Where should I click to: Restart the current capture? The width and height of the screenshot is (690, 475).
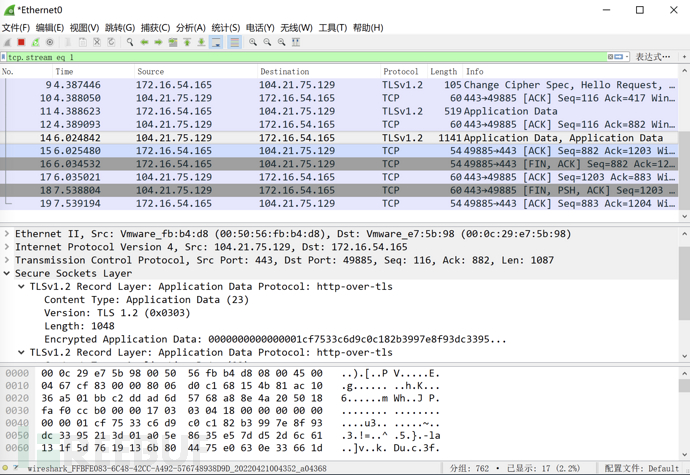tap(36, 42)
